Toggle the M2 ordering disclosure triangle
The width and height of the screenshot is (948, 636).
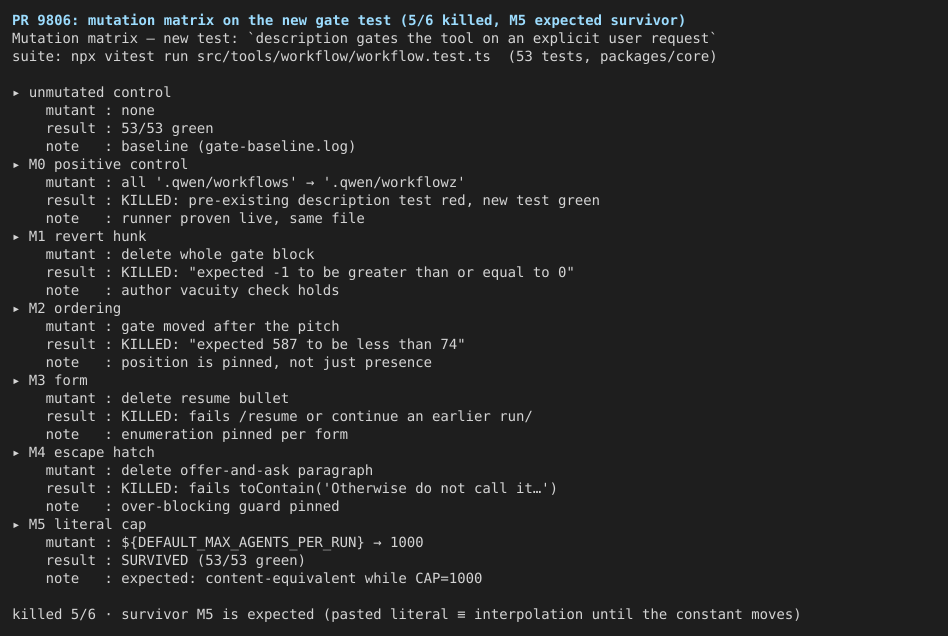click(16, 309)
